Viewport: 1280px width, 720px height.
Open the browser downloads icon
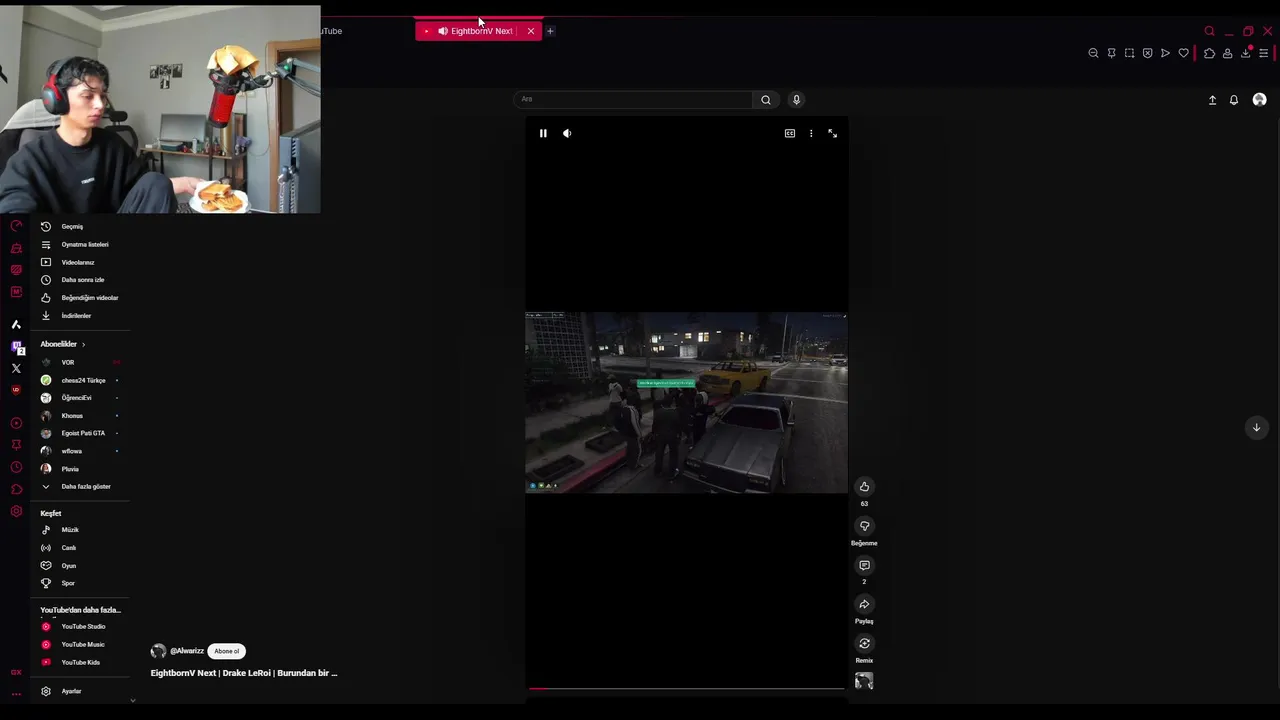pyautogui.click(x=1245, y=53)
